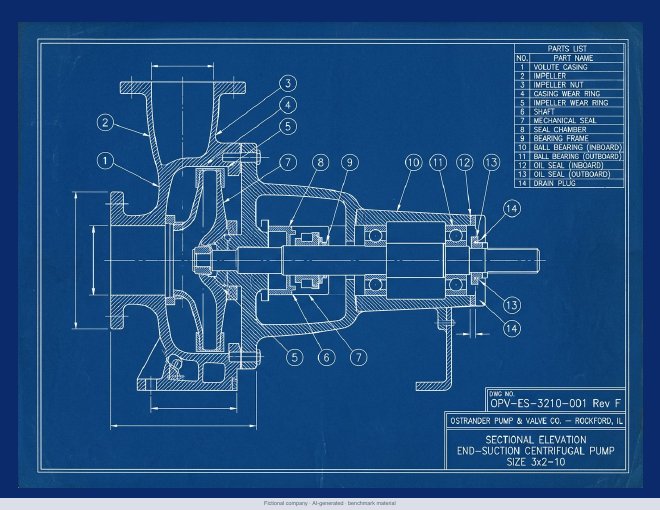The image size is (660, 510).
Task: Select the 'DRAIN PLUG' part name
Action: tap(554, 183)
